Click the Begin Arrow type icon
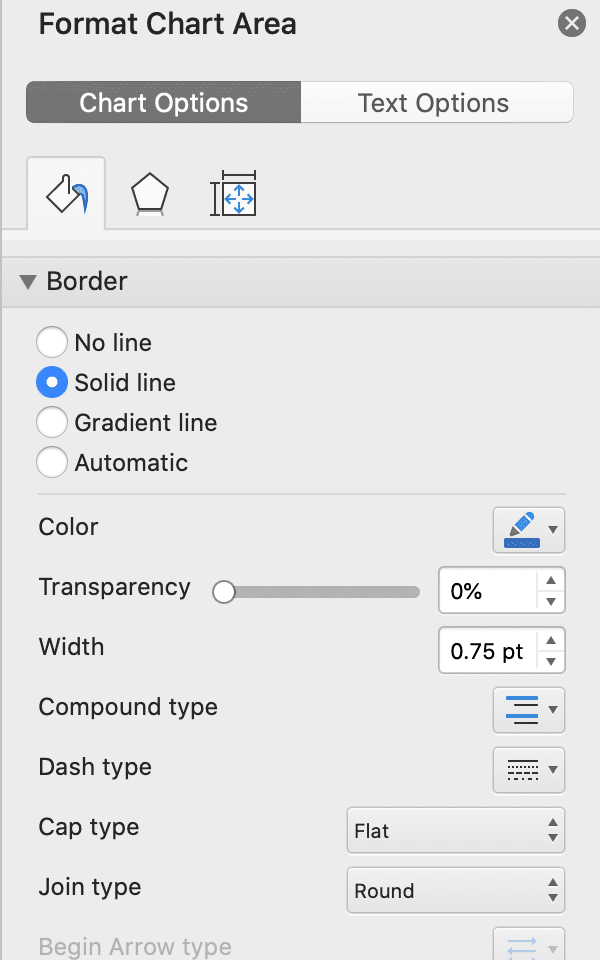Screen dimensions: 600x960 tap(521, 945)
